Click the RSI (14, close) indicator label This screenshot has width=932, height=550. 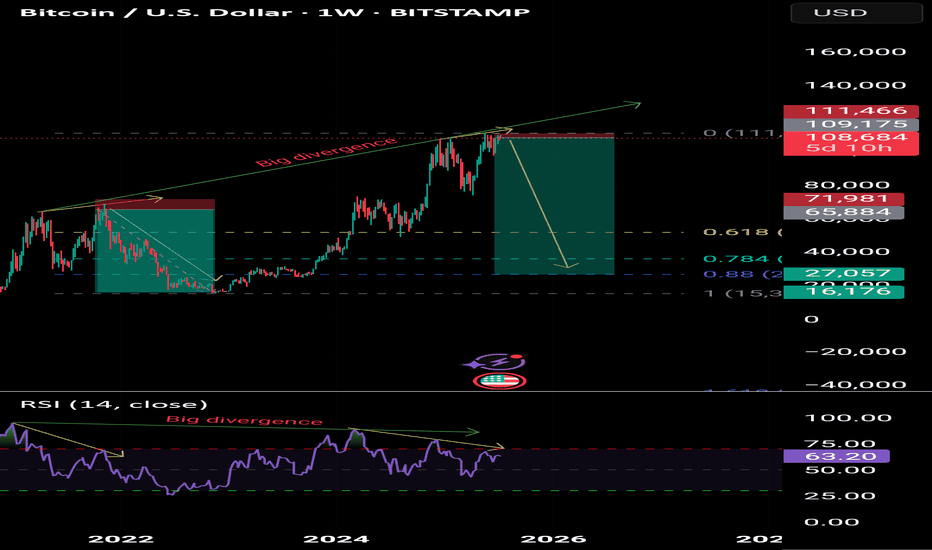pos(114,405)
